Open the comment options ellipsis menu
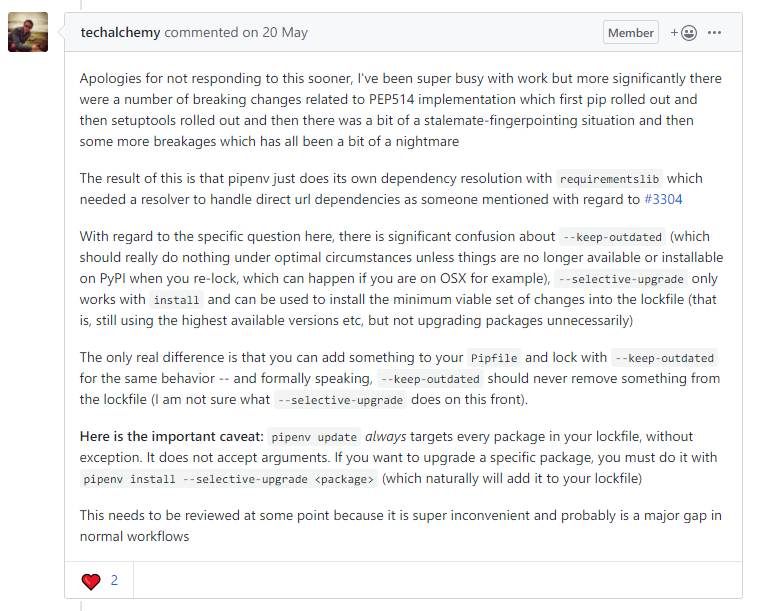Image resolution: width=773 pixels, height=611 pixels. pyautogui.click(x=715, y=32)
